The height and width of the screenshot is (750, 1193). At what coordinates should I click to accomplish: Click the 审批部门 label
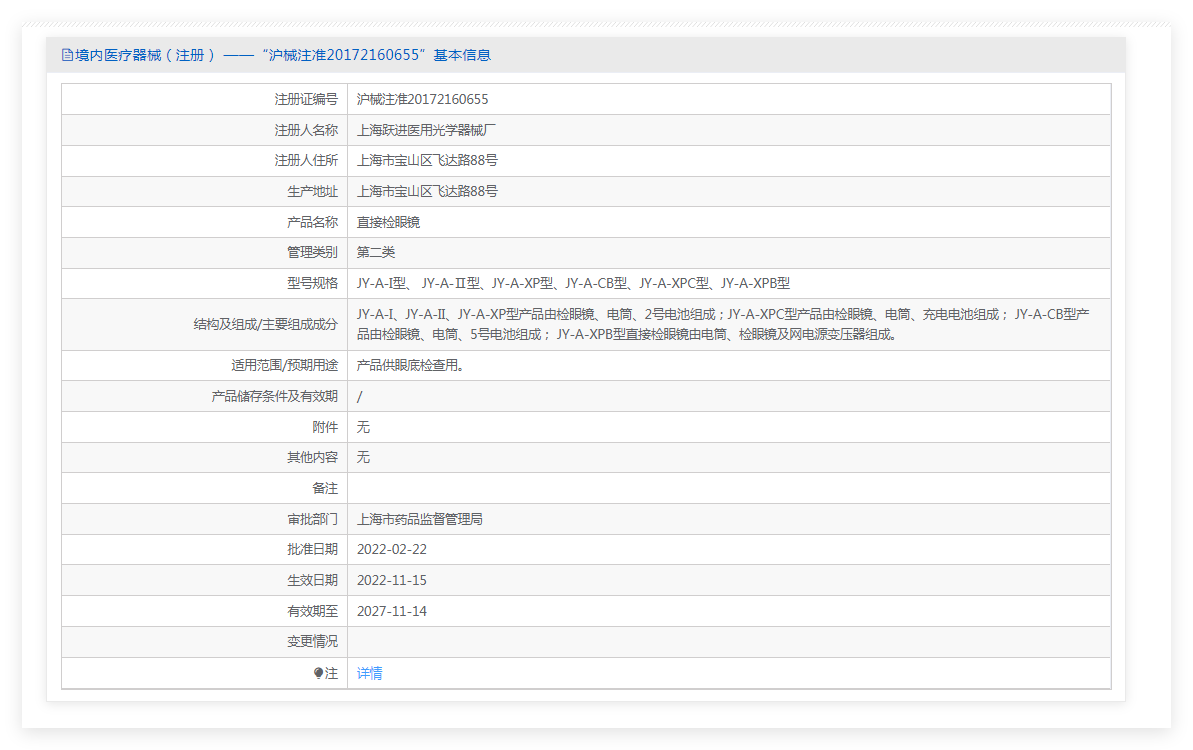(312, 519)
